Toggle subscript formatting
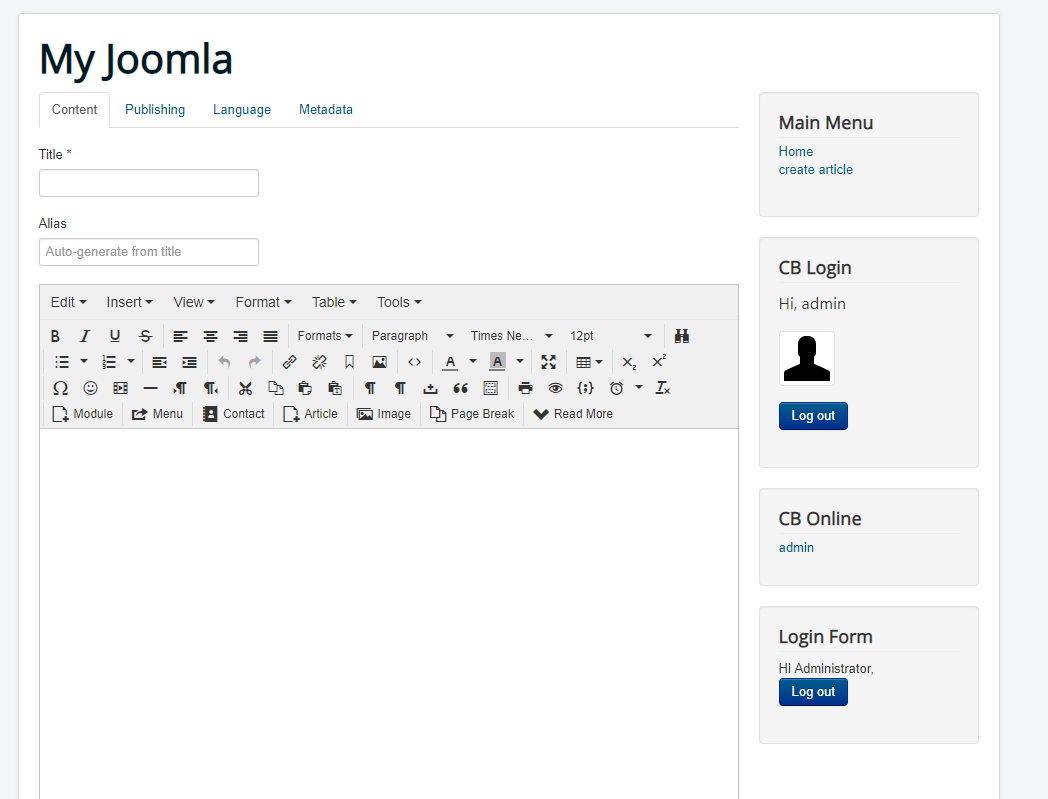Screen dimensions: 1048x799 [x=629, y=362]
